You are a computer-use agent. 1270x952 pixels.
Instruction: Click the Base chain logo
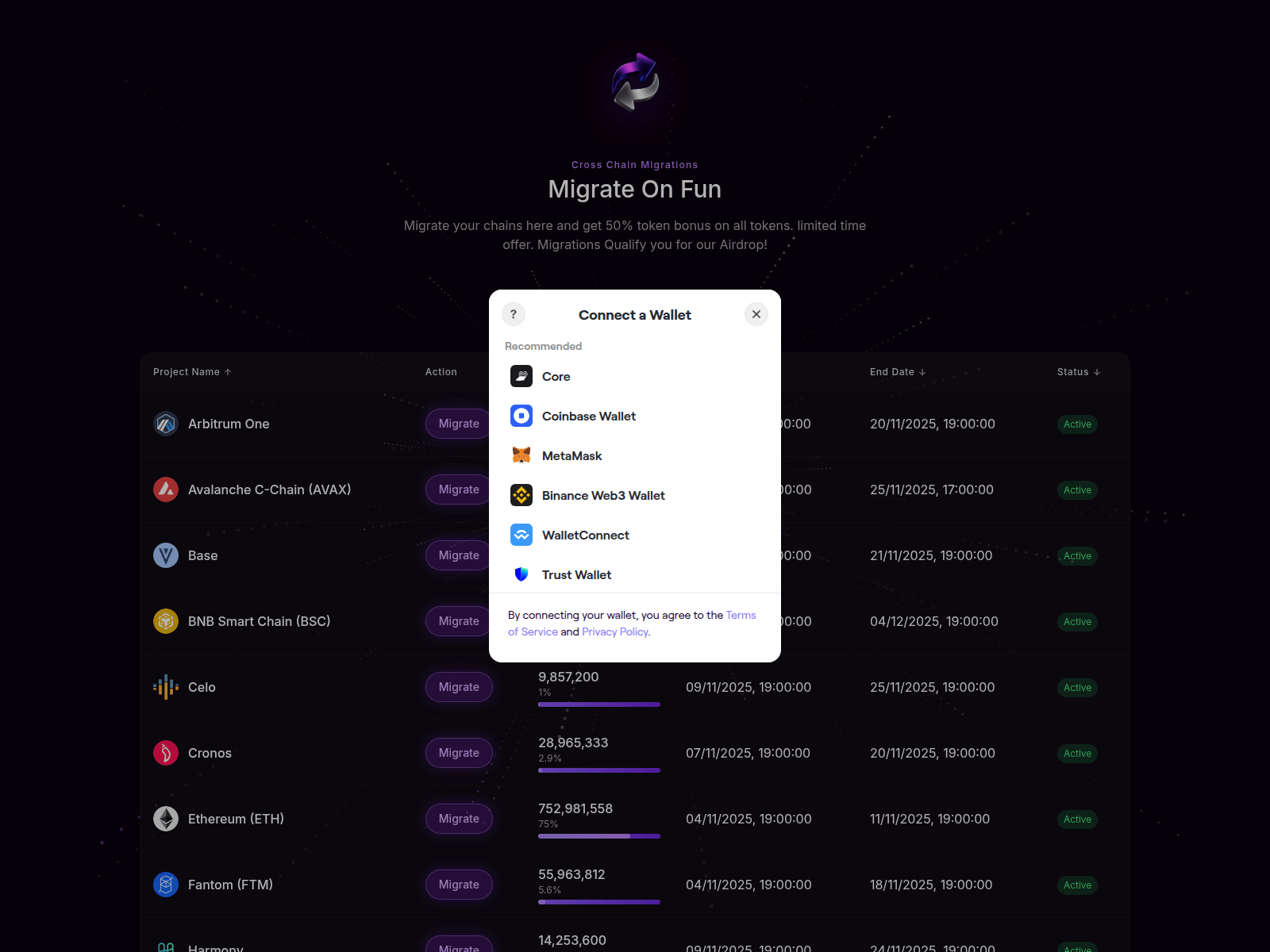pos(166,555)
